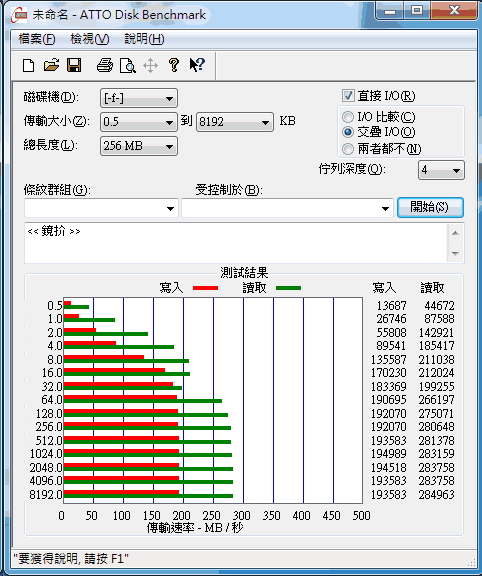This screenshot has height=576, width=482.
Task: Click write value 135587 in results
Action: [389, 360]
